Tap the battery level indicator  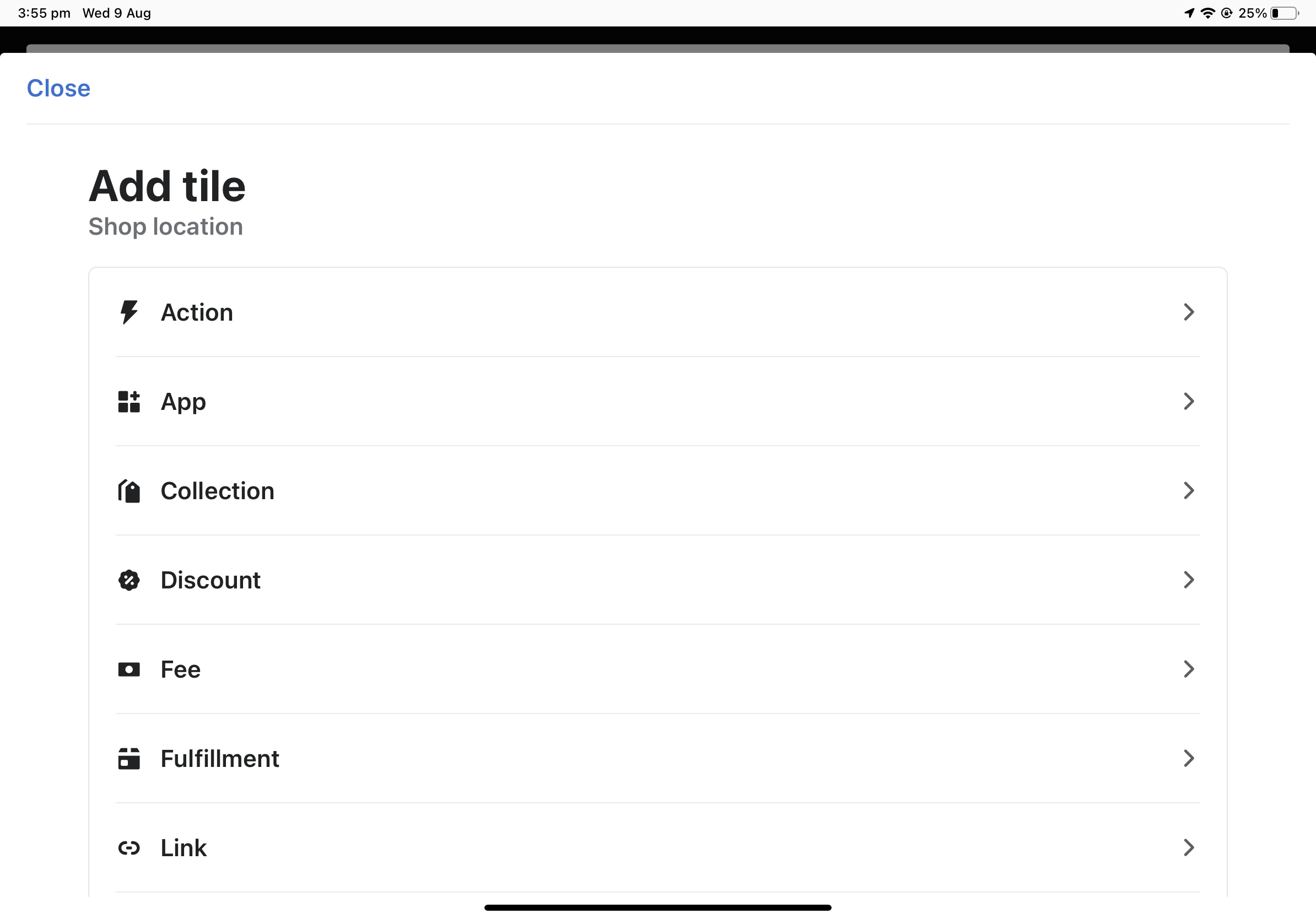pos(1283,13)
